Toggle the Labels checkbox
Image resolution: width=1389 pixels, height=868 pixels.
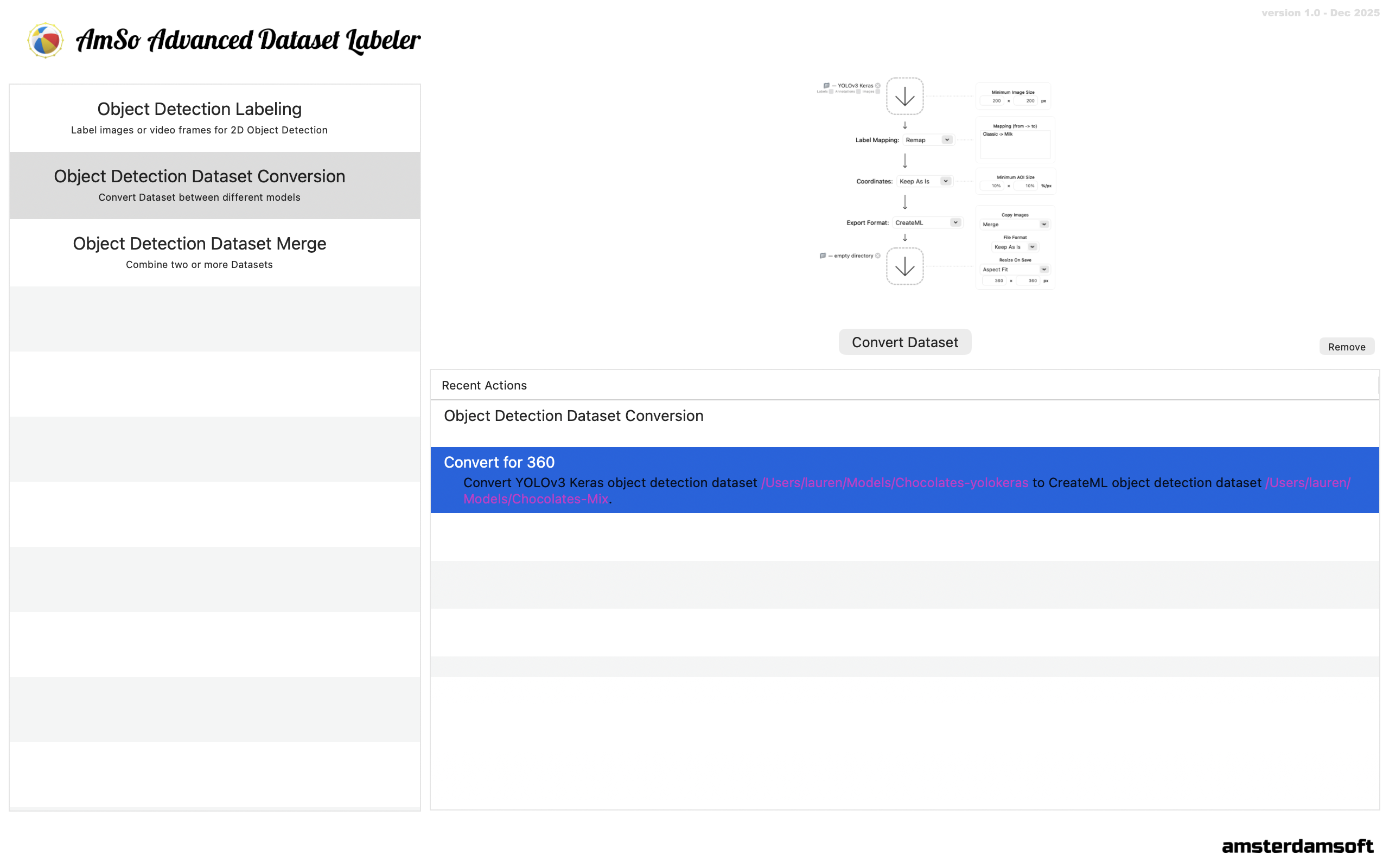(831, 91)
